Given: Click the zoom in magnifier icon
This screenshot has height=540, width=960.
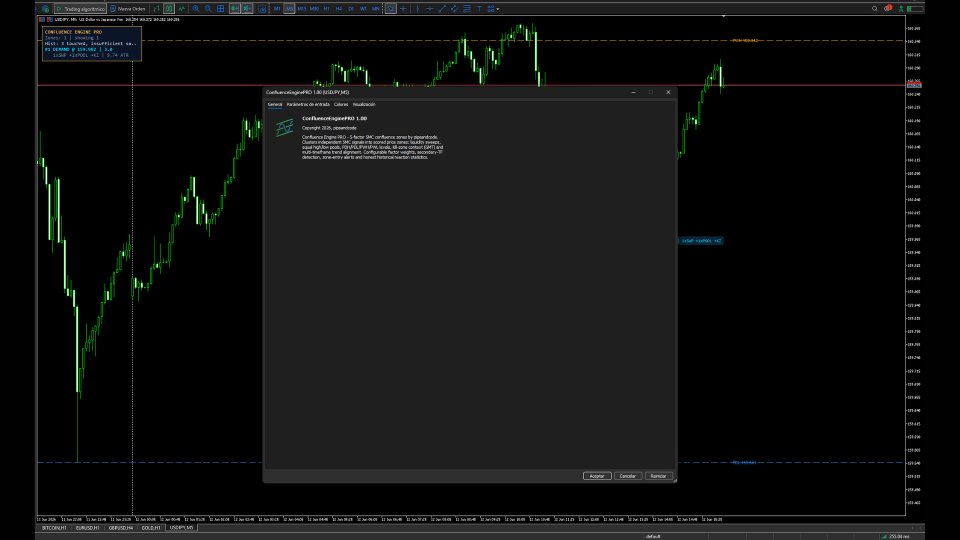Looking at the screenshot, I should (196, 9).
